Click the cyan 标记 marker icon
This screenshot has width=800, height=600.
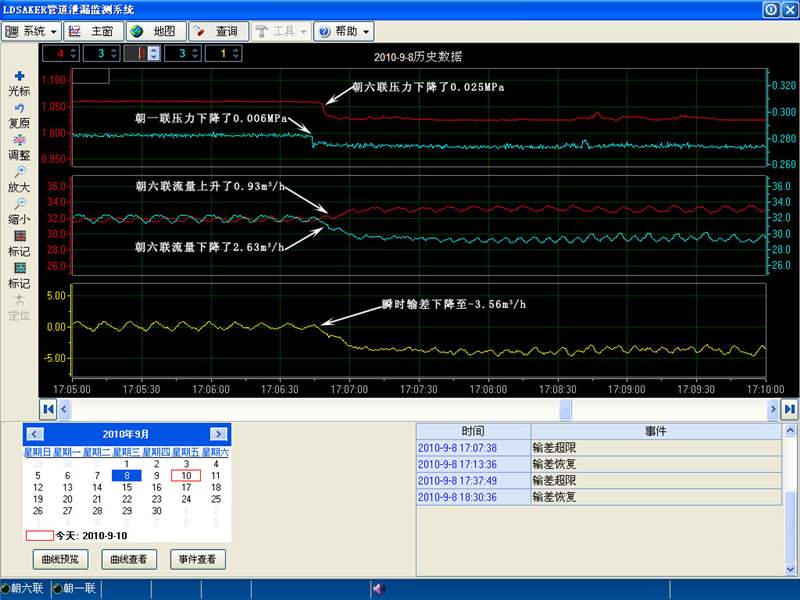(19, 268)
